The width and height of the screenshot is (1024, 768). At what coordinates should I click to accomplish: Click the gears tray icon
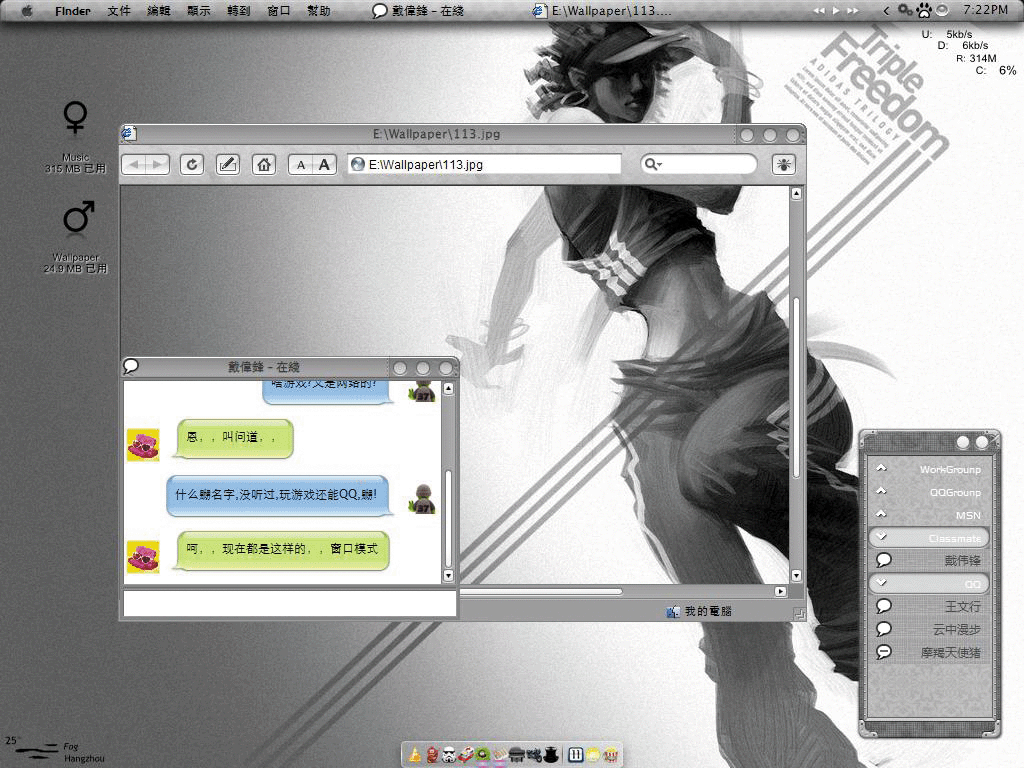coord(906,10)
